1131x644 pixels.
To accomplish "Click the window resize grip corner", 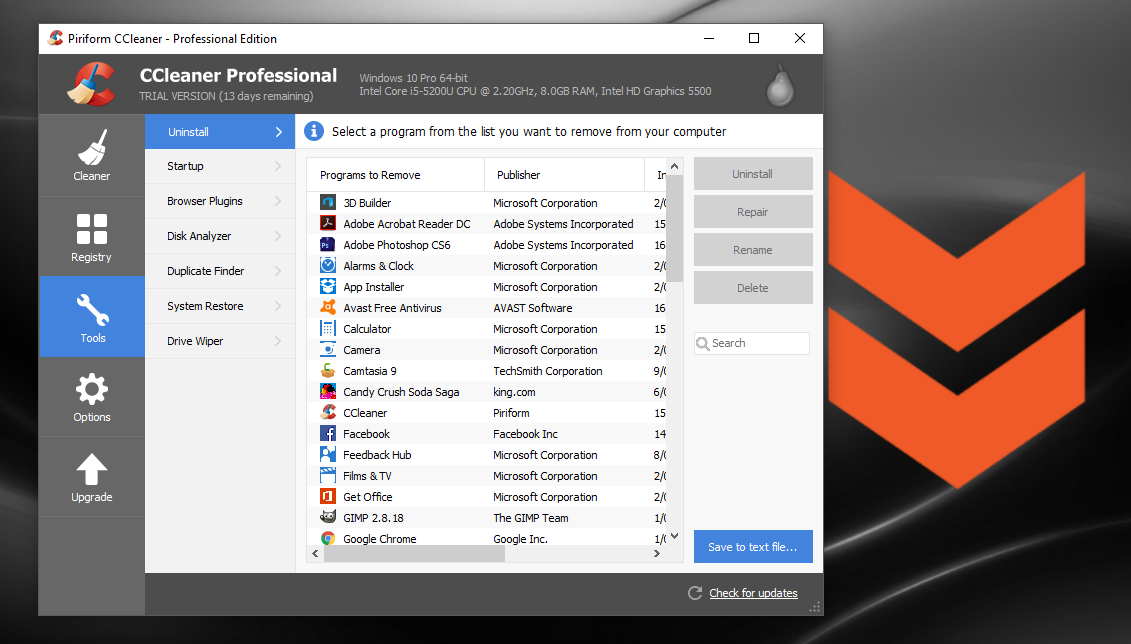I will click(x=815, y=608).
